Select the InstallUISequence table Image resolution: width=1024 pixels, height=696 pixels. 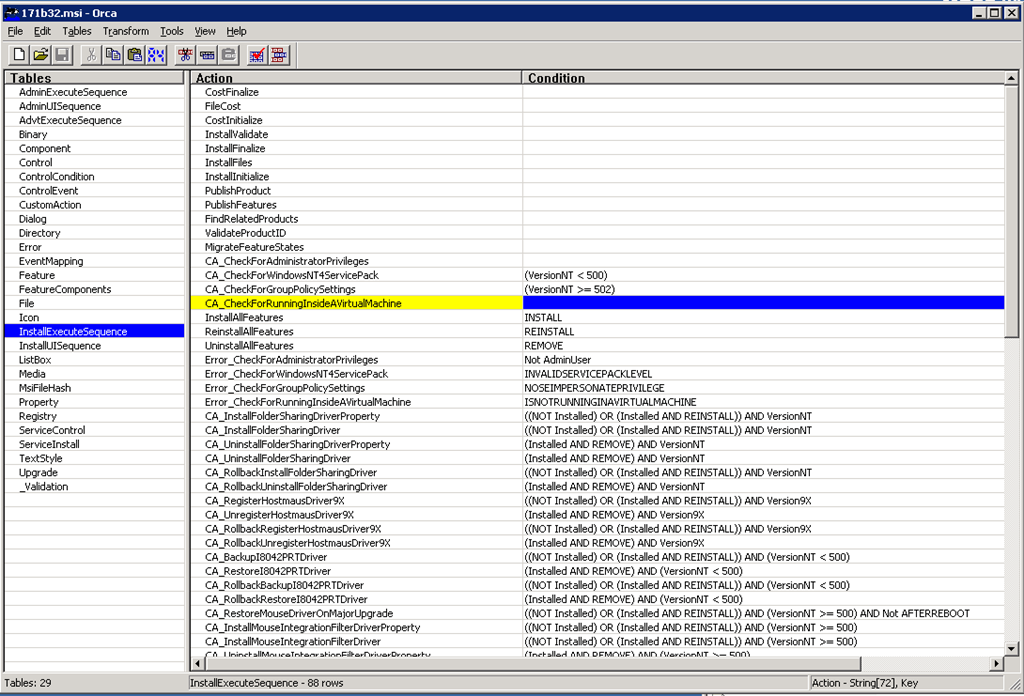(59, 346)
